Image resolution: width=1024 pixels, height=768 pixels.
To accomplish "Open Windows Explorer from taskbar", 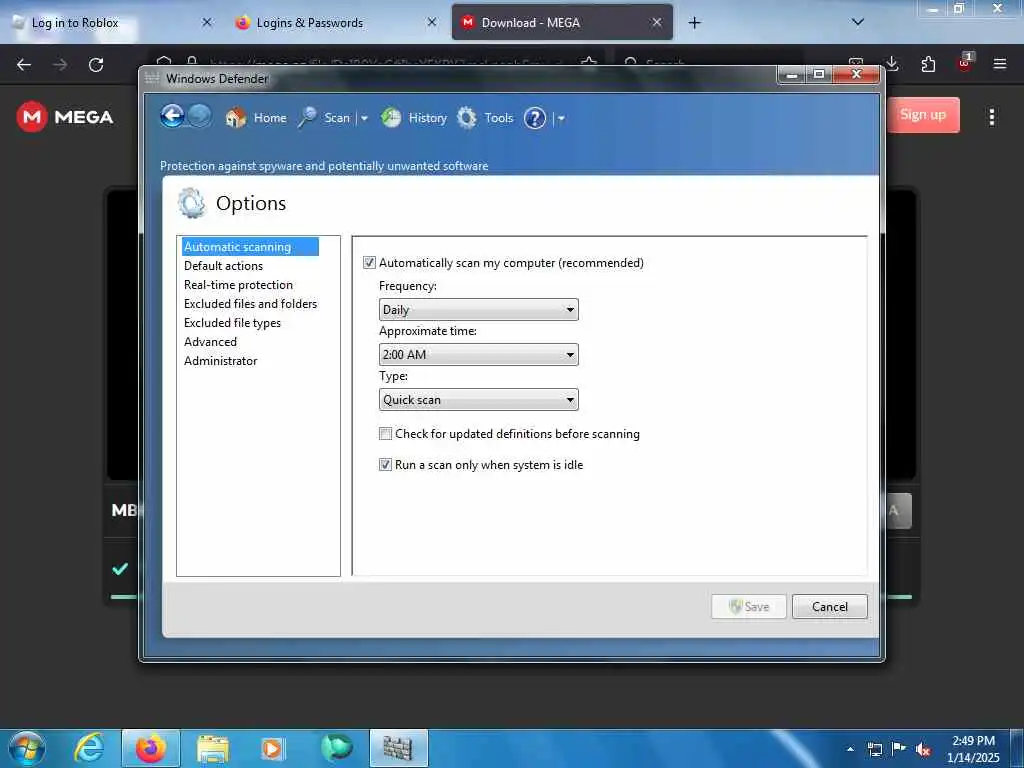I will (x=213, y=748).
